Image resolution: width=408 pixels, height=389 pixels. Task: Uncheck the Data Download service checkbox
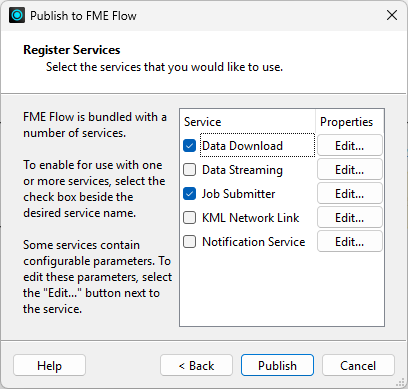pyautogui.click(x=189, y=146)
